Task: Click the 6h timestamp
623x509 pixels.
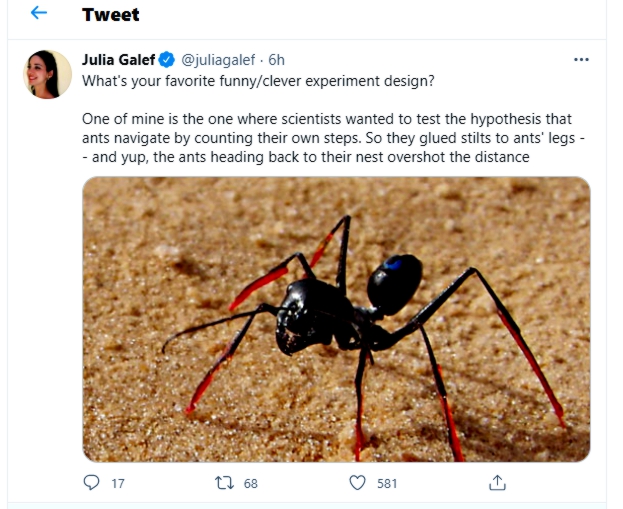Action: (276, 59)
